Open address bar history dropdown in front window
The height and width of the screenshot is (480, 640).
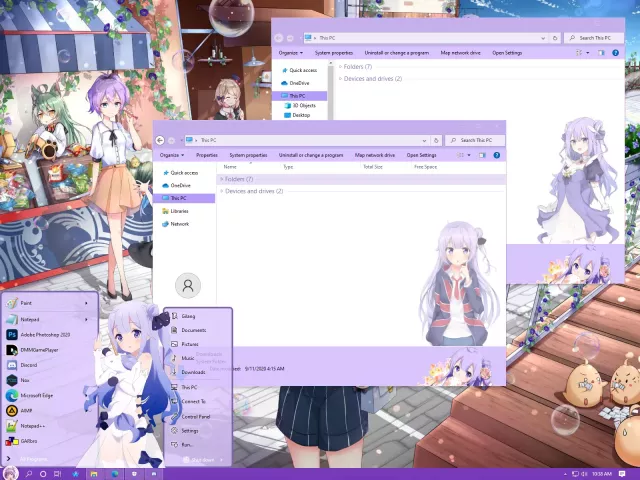pos(424,140)
